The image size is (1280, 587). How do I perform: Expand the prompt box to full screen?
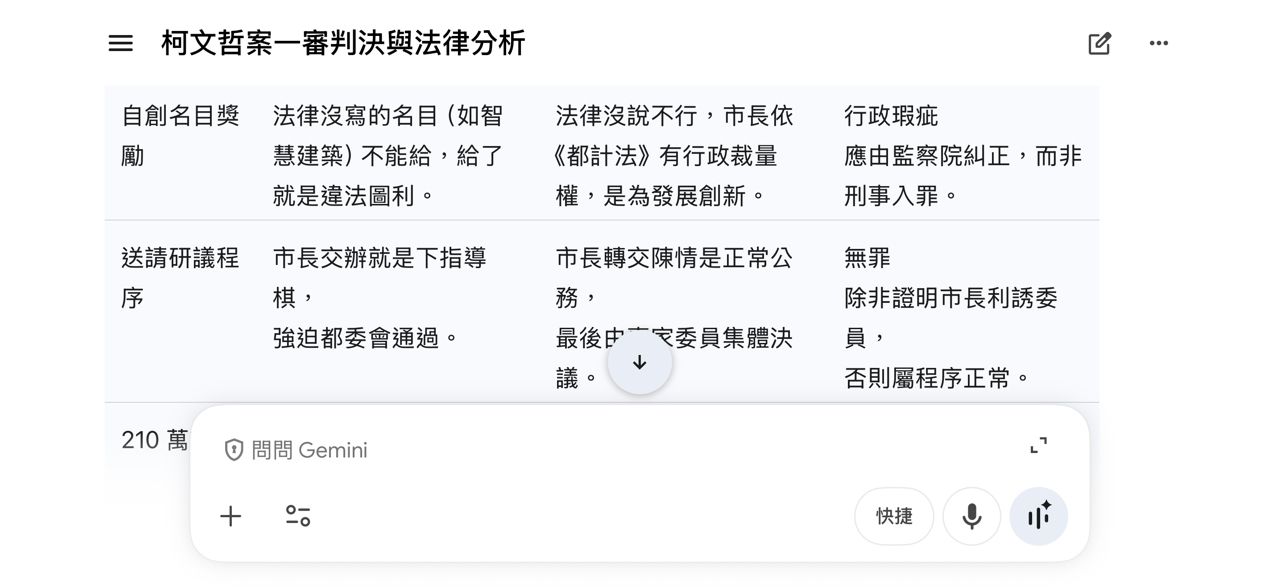[1039, 445]
